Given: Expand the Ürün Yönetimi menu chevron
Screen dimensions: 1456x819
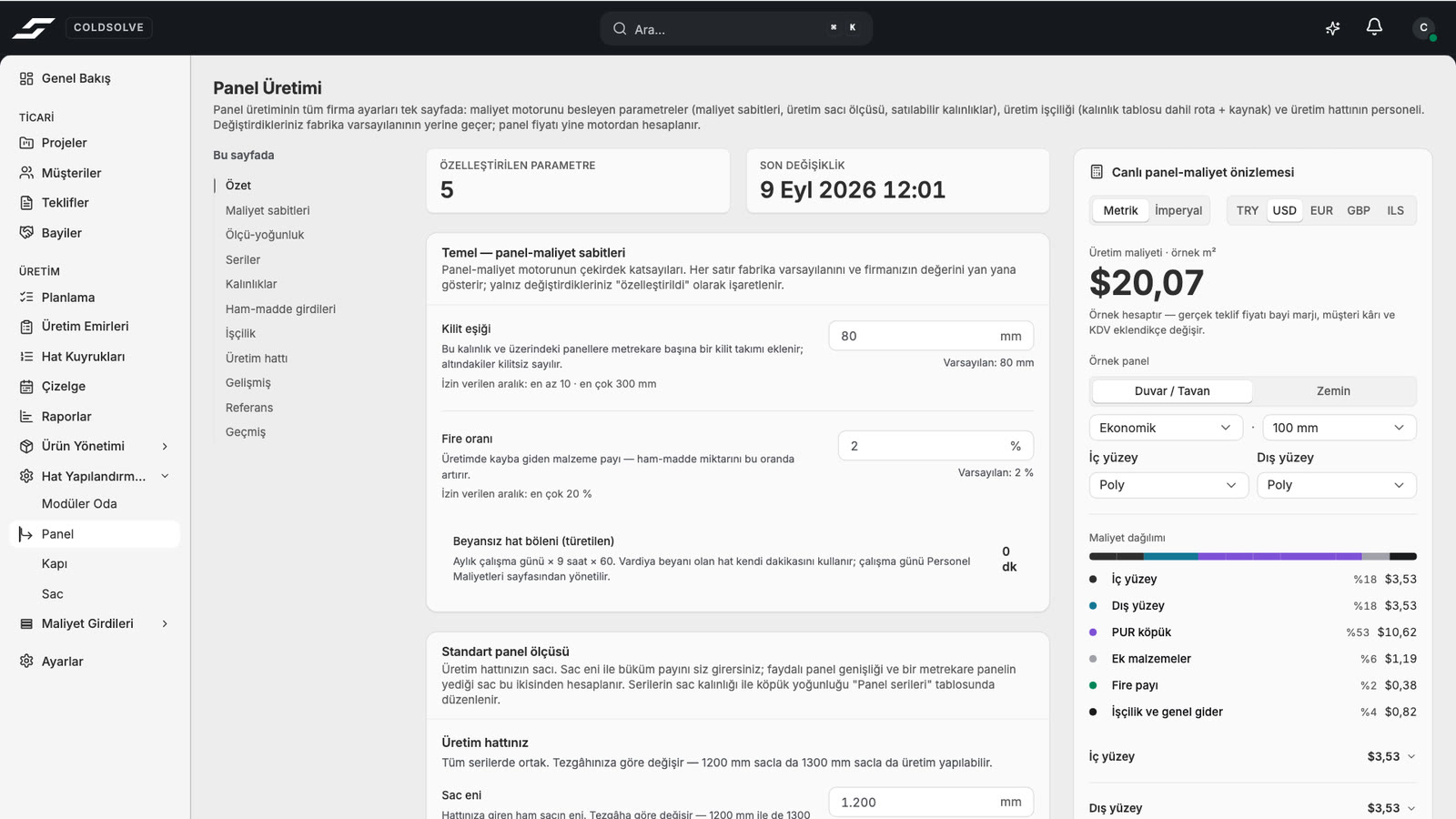Looking at the screenshot, I should [x=165, y=446].
